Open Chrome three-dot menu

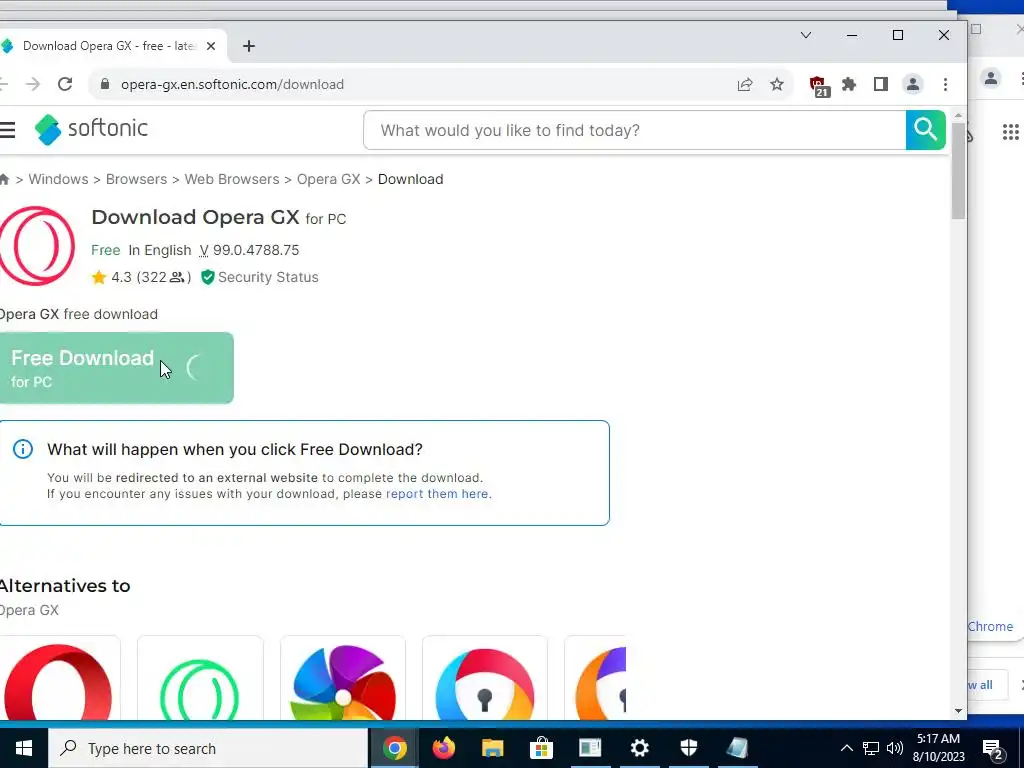point(945,84)
